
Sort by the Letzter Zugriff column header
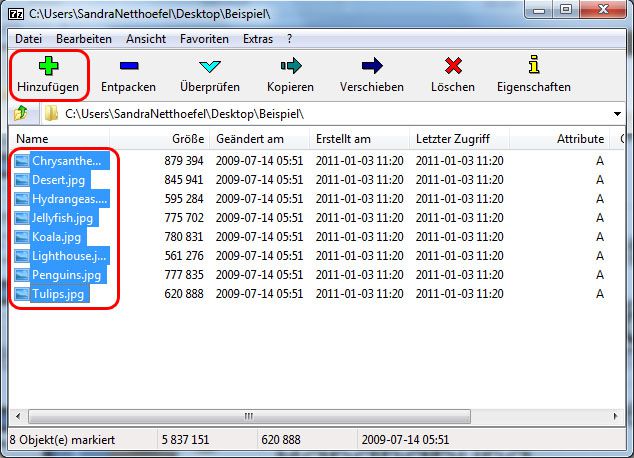coord(459,139)
